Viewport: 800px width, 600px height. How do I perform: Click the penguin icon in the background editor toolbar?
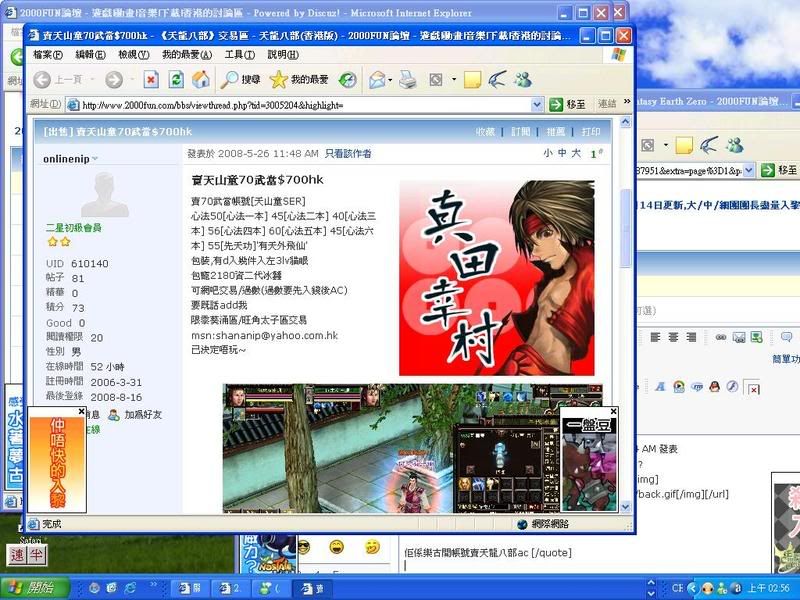click(714, 387)
